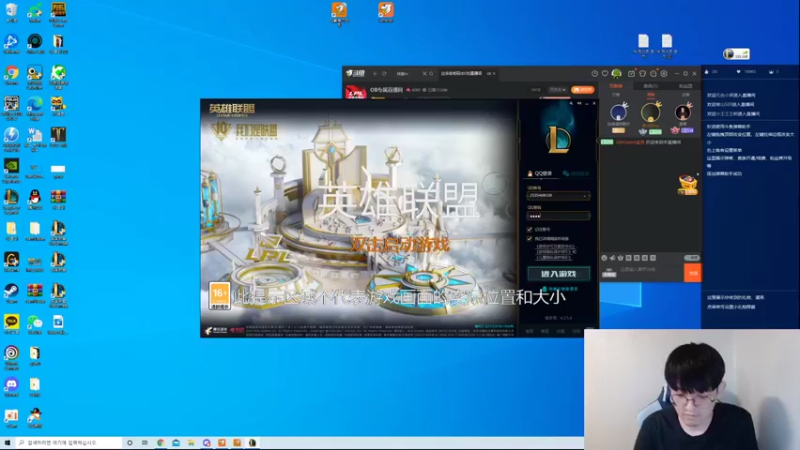Open the agreement links under the consent checkbox
Screen dimensions: 800x450
coord(556,252)
